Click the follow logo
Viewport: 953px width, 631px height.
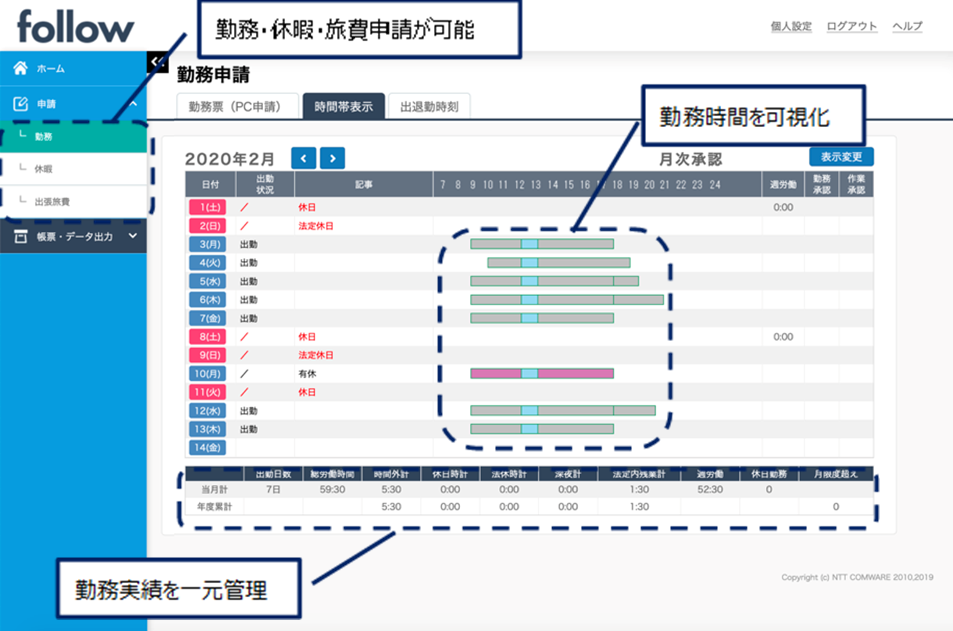pyautogui.click(x=75, y=27)
